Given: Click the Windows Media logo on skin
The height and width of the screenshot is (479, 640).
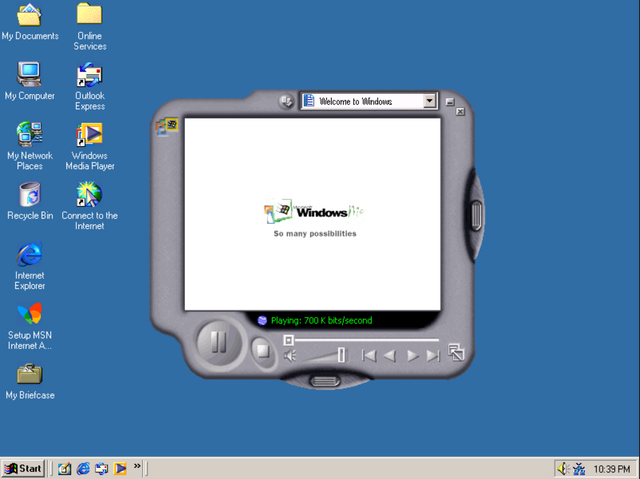Looking at the screenshot, I should point(167,126).
